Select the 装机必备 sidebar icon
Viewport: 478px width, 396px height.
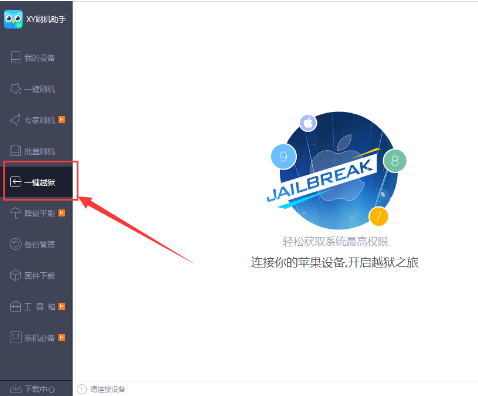(x=15, y=338)
